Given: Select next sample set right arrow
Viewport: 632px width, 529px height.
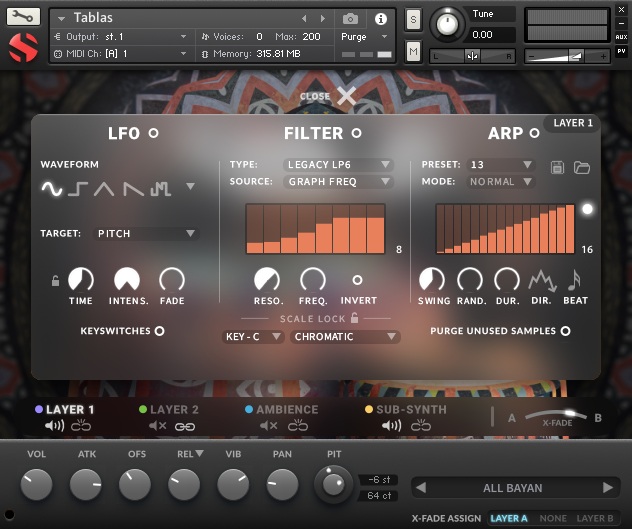Looking at the screenshot, I should (608, 488).
